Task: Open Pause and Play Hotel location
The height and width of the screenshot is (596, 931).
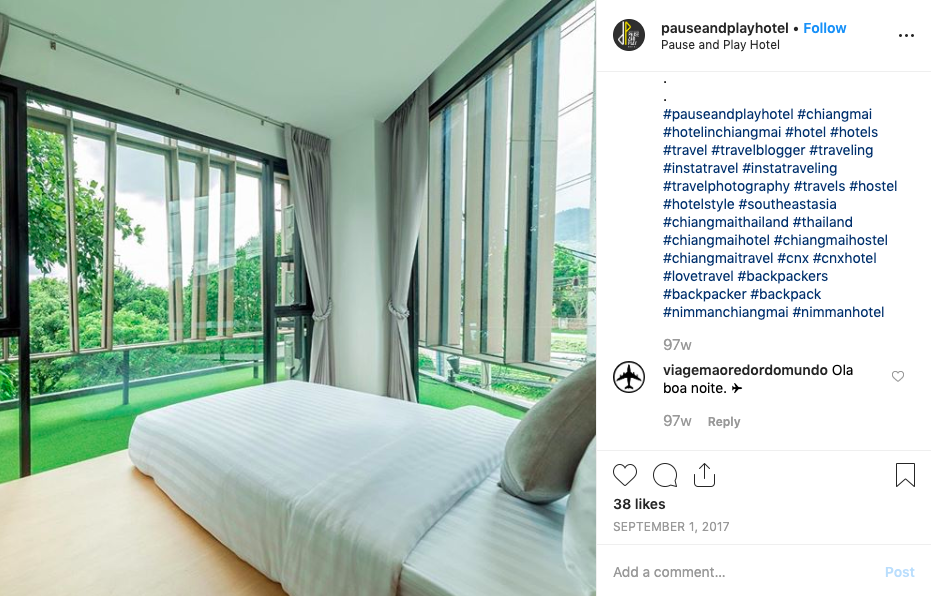Action: pos(720,45)
